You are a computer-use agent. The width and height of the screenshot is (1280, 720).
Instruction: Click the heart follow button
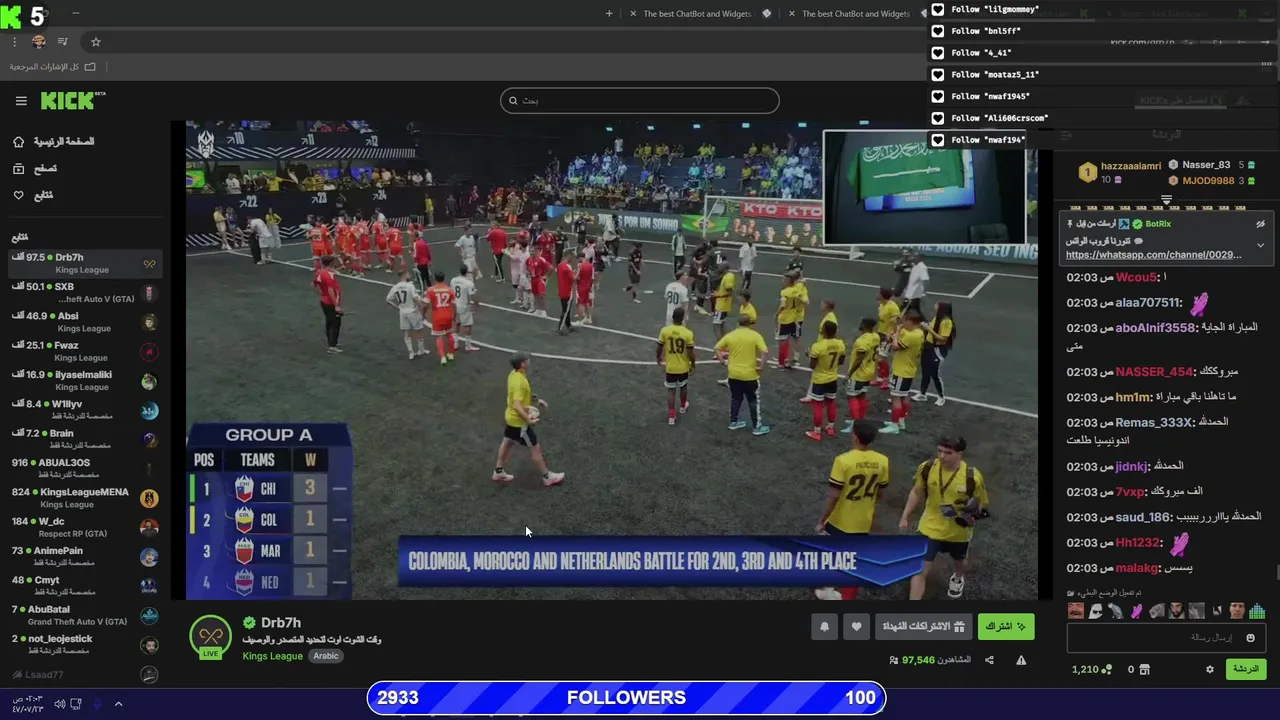click(x=856, y=627)
